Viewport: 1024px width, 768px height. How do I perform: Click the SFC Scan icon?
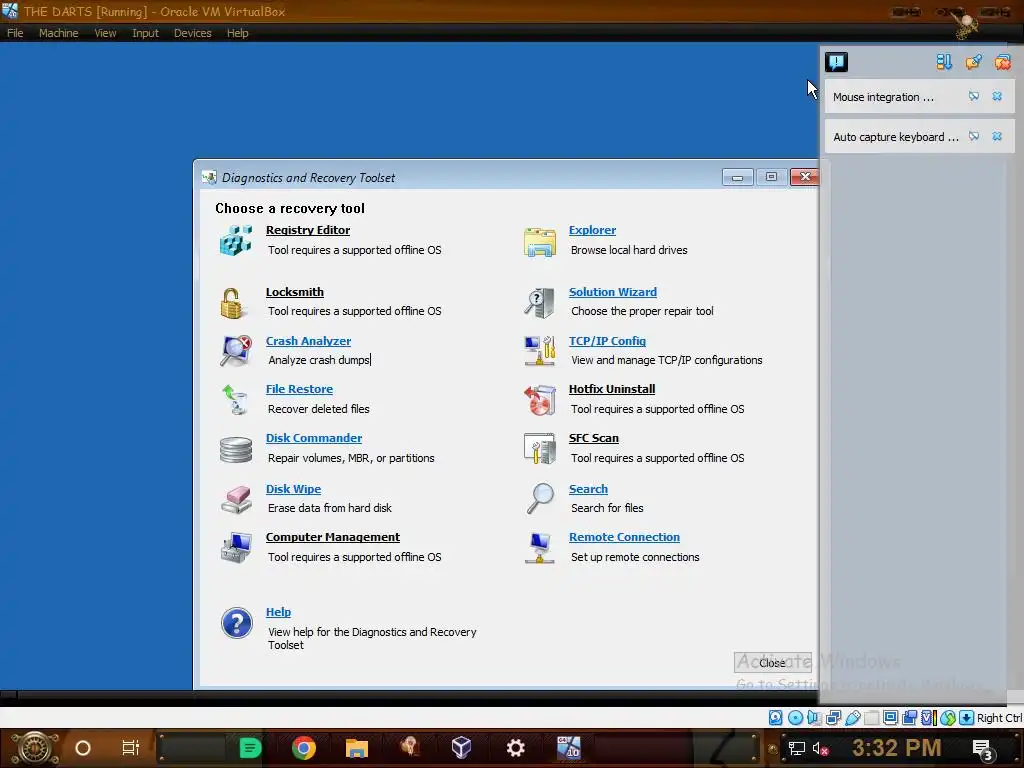coord(539,449)
